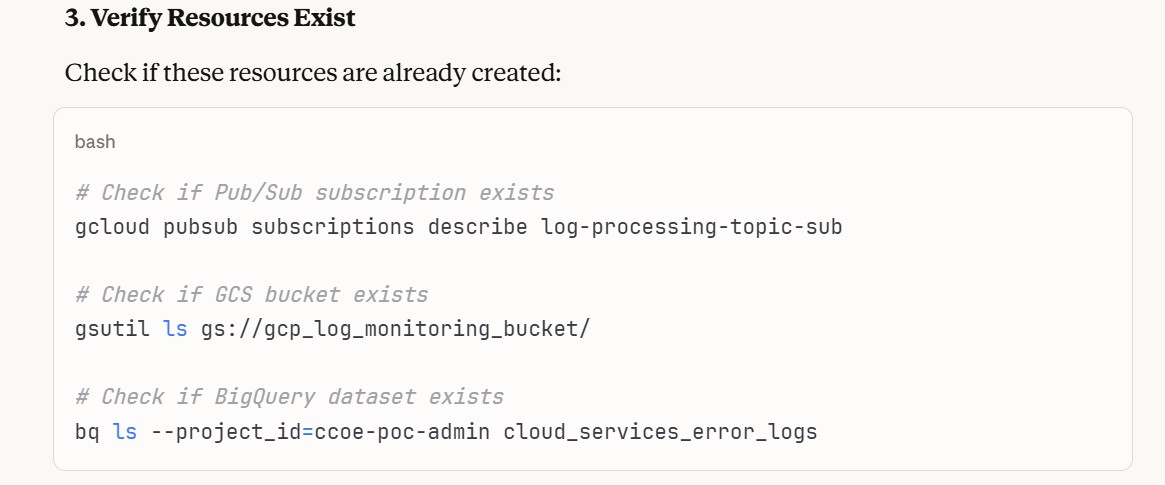The height and width of the screenshot is (485, 1165).
Task: Click the blue ls after gsutil
Action: coord(176,329)
